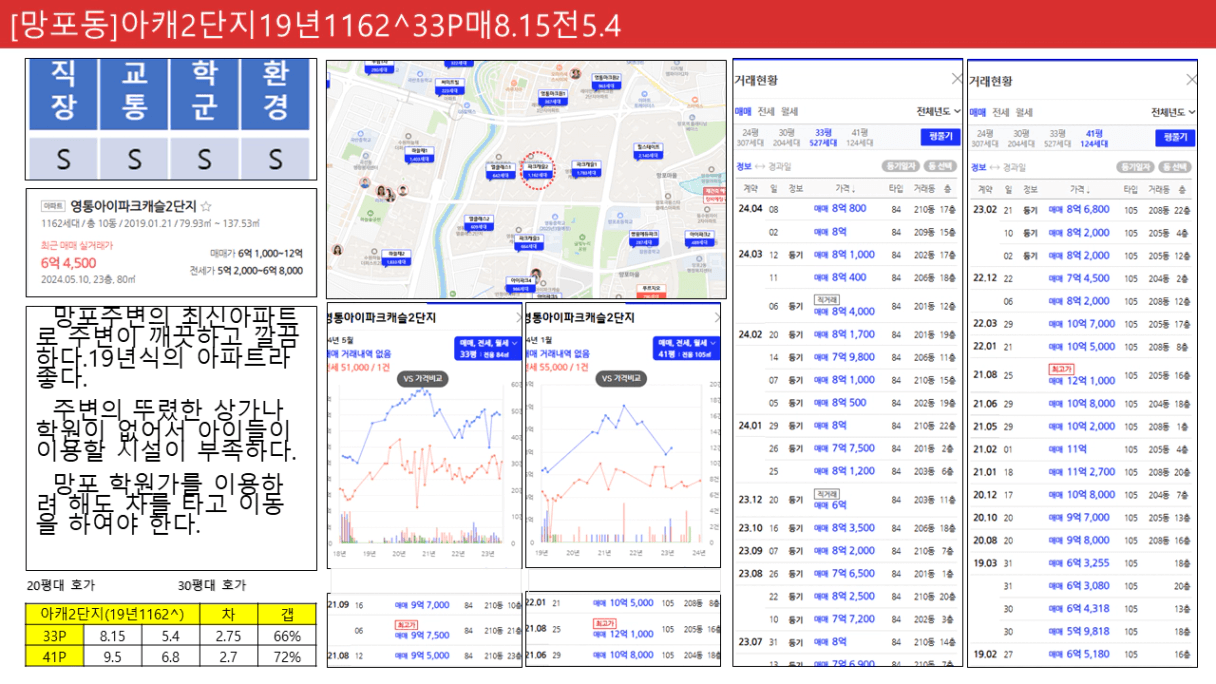Screen dimensions: 1216x684
Task: Click the 직장 rating header
Action: coord(63,92)
